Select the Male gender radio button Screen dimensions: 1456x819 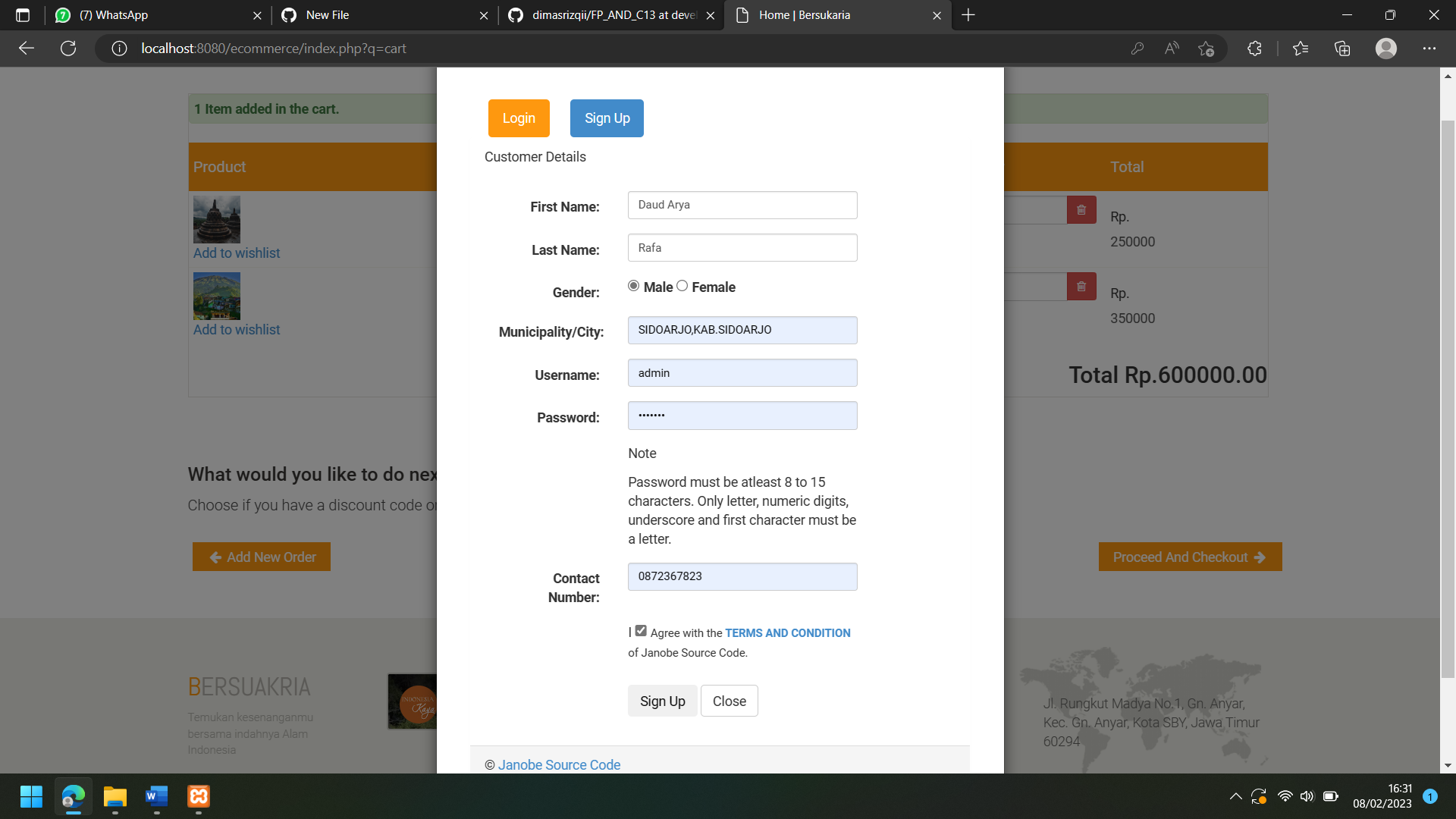click(x=633, y=286)
